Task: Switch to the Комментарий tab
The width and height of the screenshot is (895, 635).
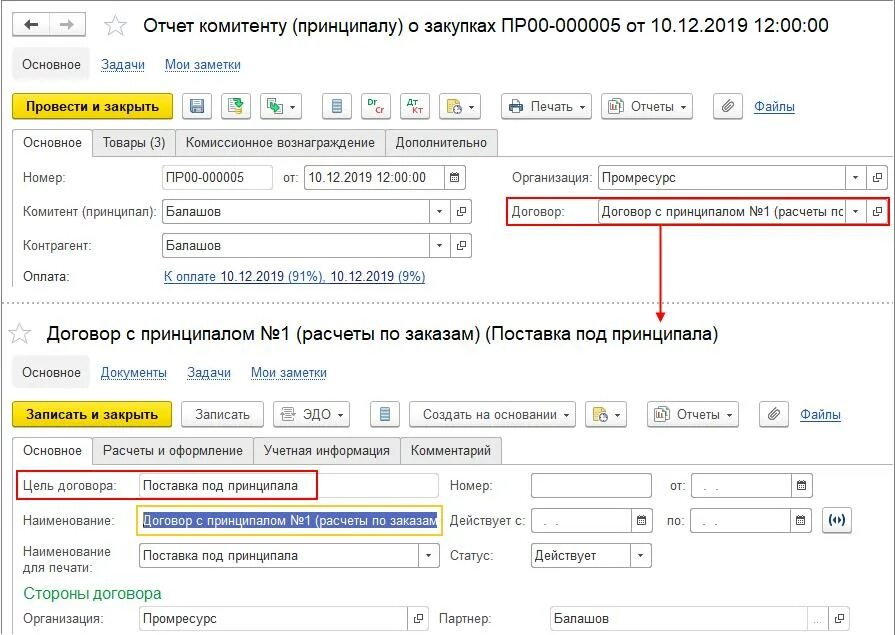Action: click(451, 451)
